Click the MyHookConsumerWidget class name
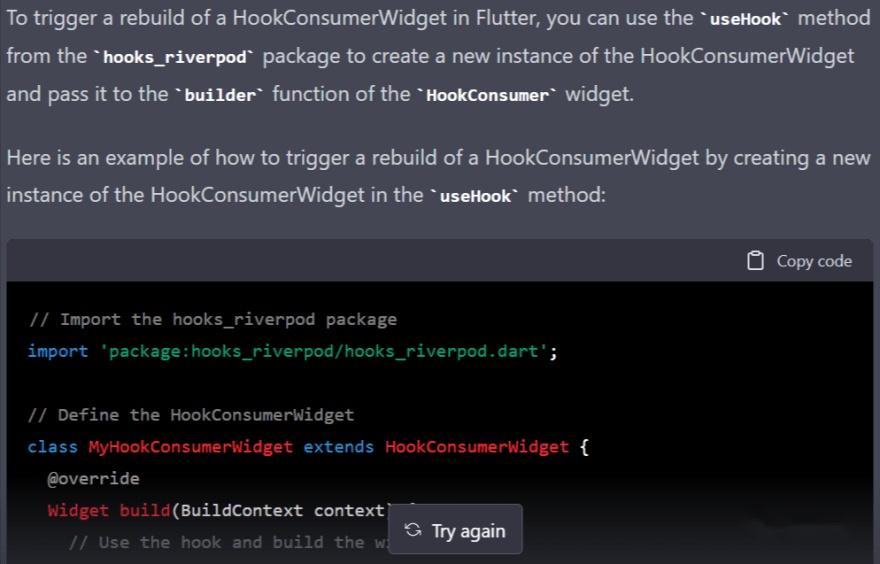The height and width of the screenshot is (564, 880). tap(191, 447)
